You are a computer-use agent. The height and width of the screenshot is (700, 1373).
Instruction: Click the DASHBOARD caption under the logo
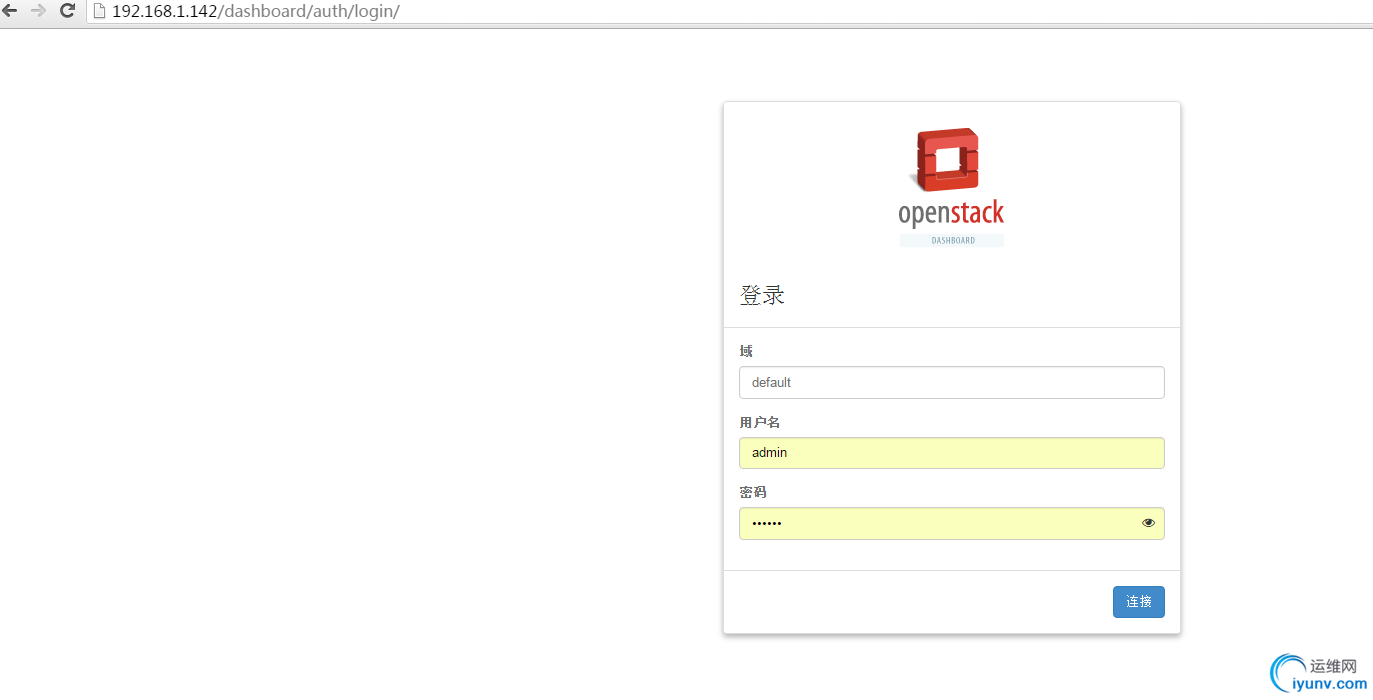[952, 241]
